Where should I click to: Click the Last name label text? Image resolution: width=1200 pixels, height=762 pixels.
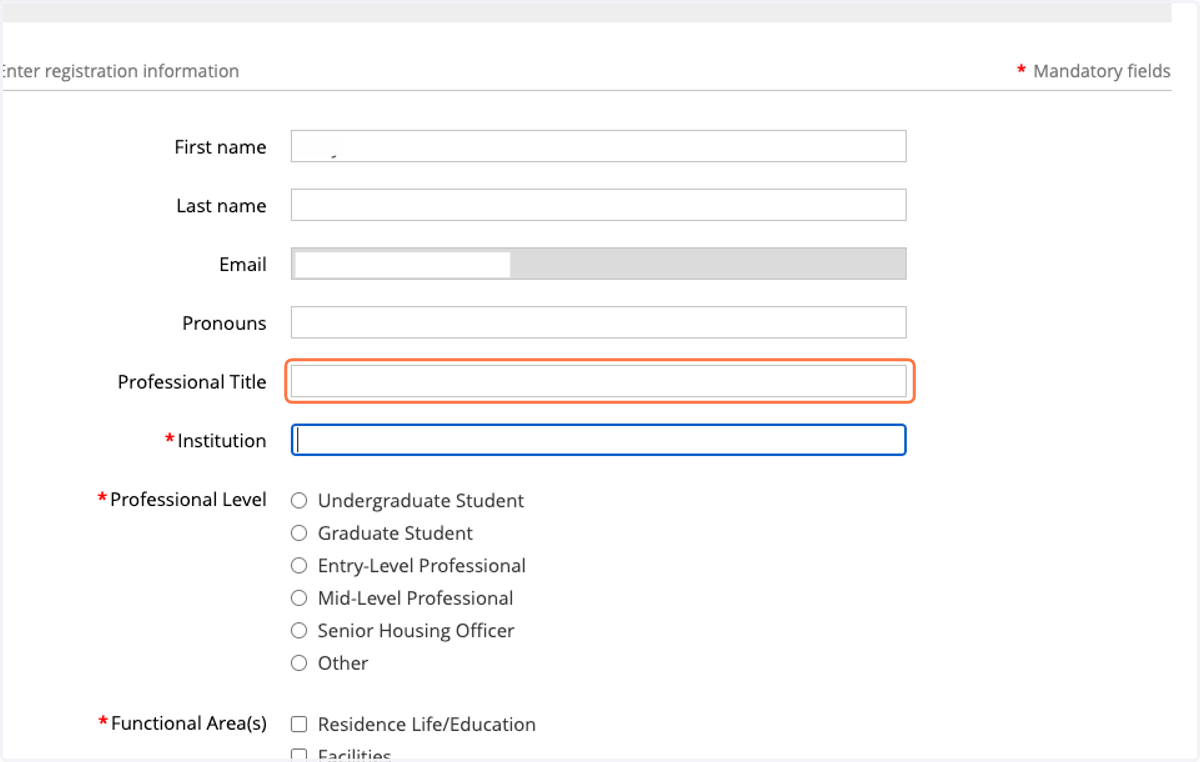[x=221, y=205]
